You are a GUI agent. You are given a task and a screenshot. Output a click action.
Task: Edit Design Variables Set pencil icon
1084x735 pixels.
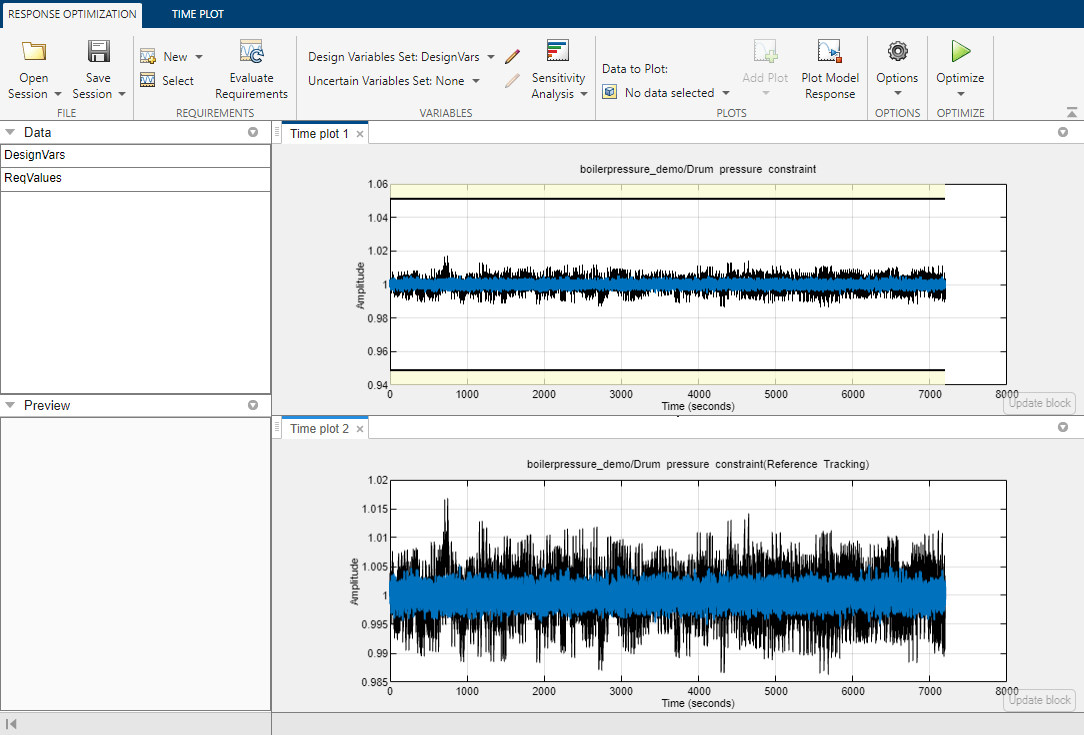[513, 57]
